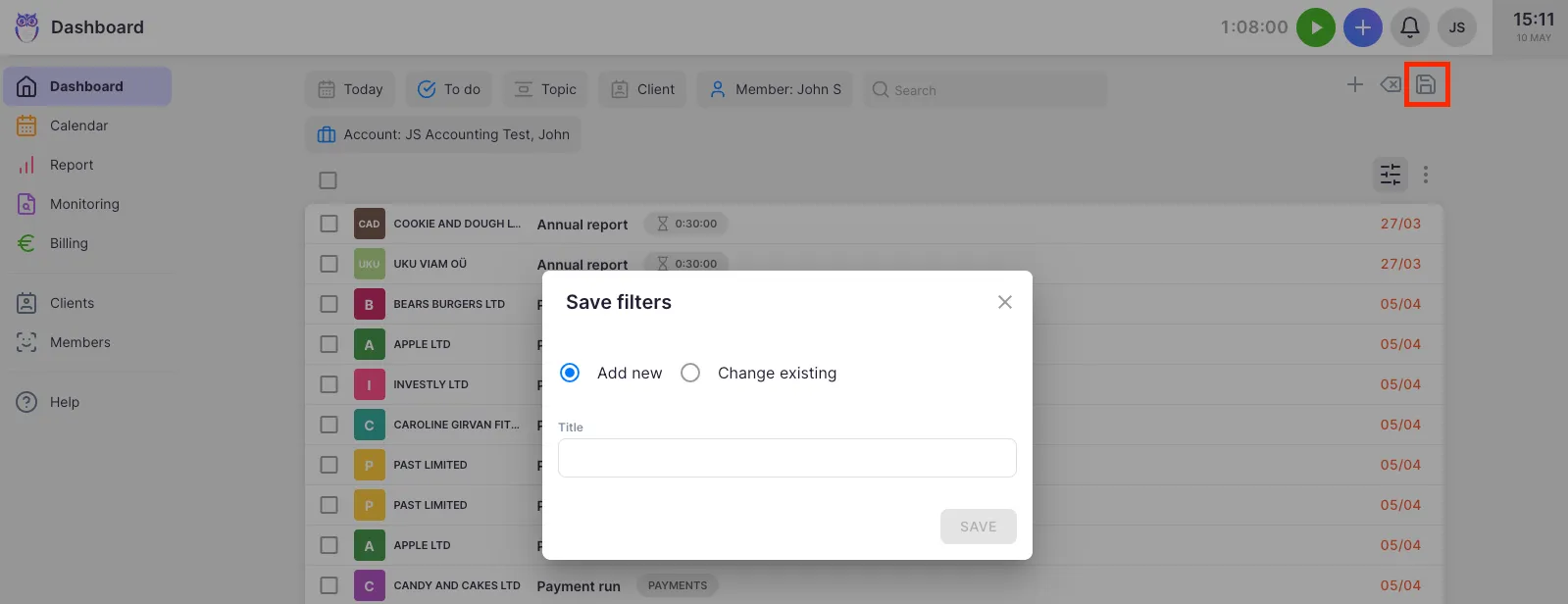
Task: Check the Cookie and Dough row checkbox
Action: point(329,224)
